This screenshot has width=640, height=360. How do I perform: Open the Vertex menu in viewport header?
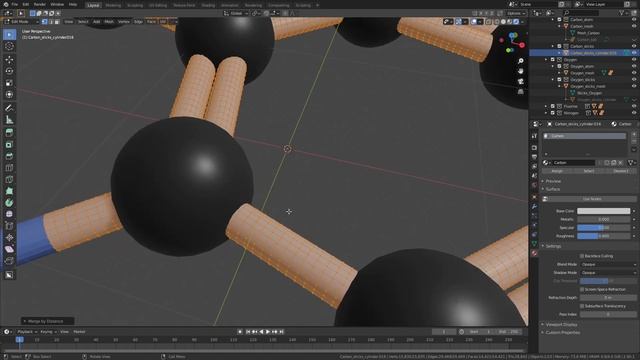tap(123, 22)
